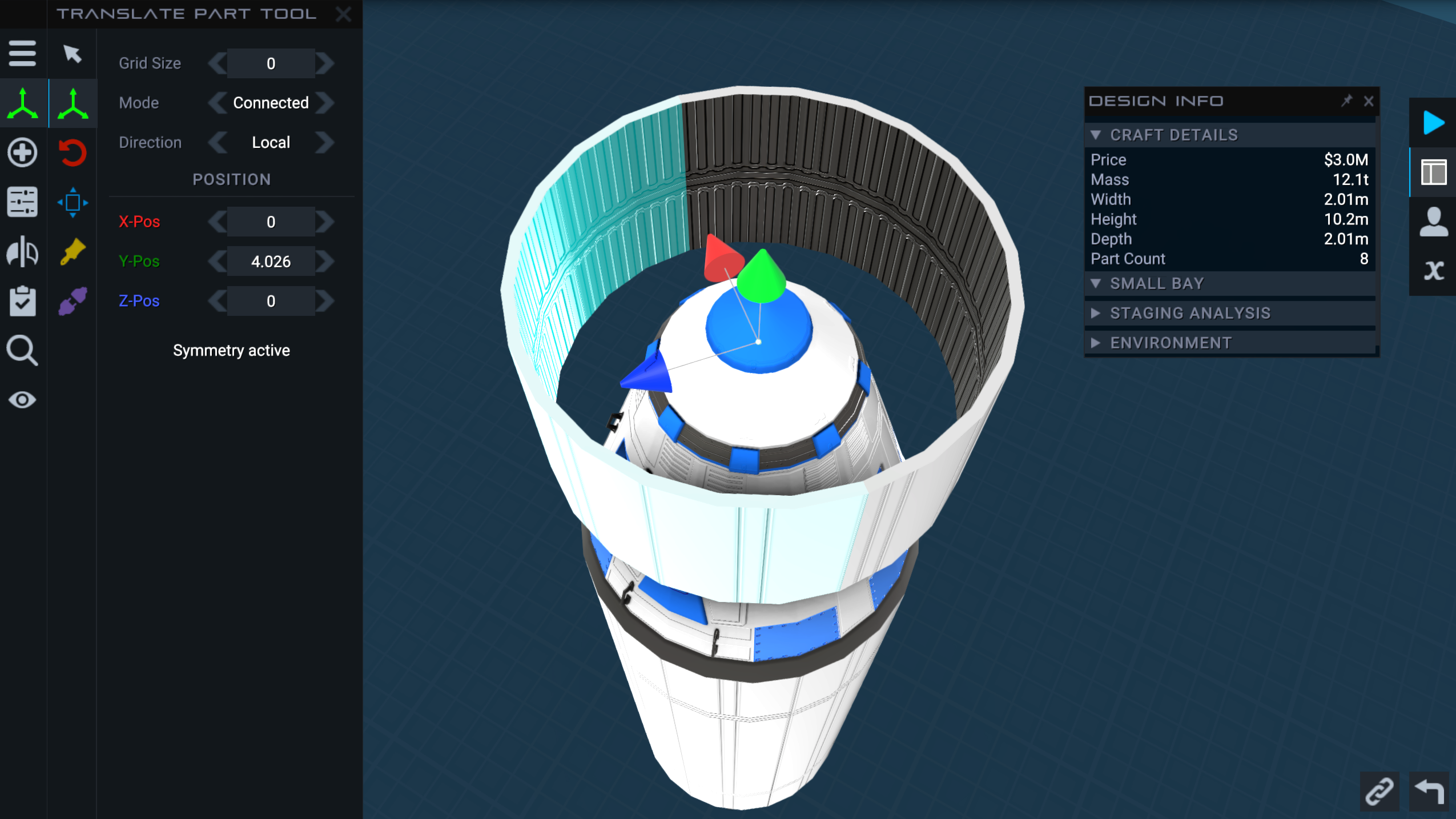Viewport: 1456px width, 819px height.
Task: Click the Grid Size value field
Action: tap(271, 63)
